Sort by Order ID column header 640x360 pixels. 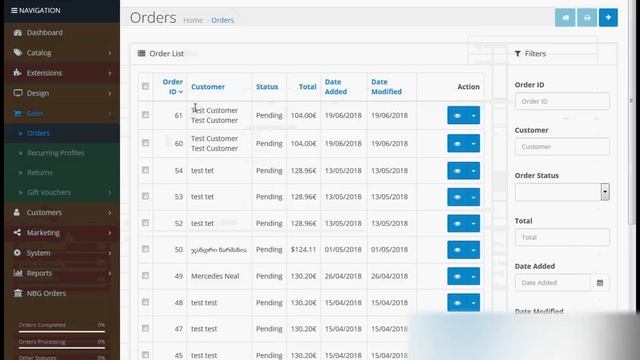(172, 87)
